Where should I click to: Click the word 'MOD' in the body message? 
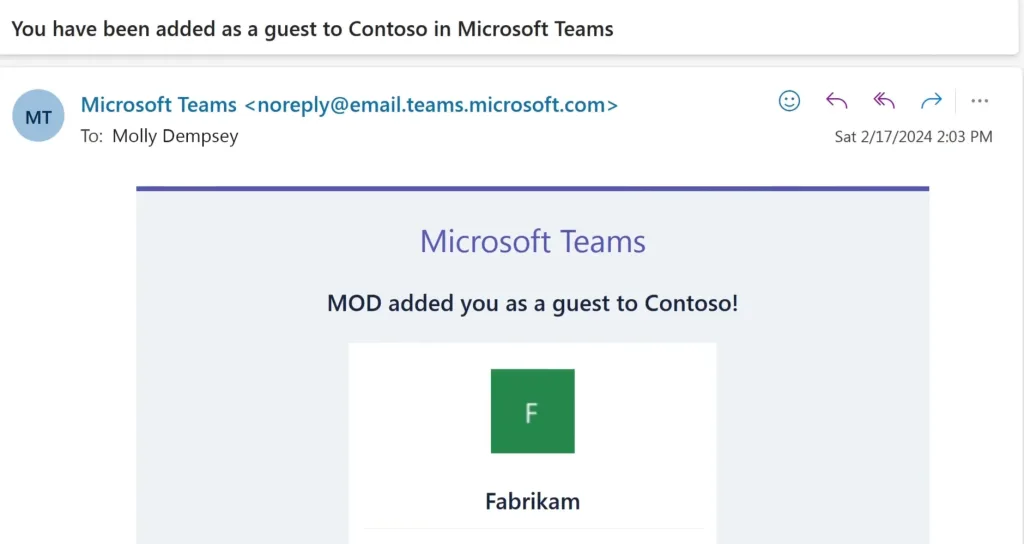[354, 302]
